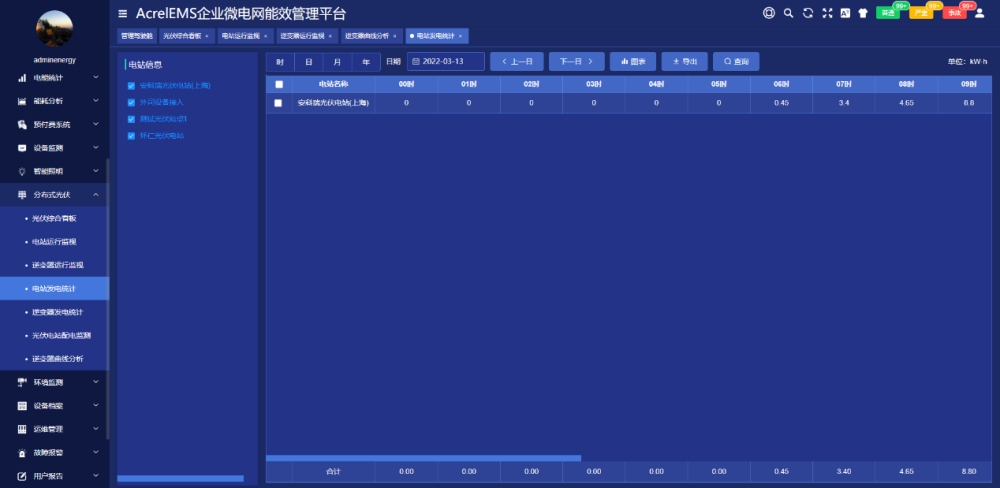This screenshot has width=1000, height=488.
Task: Expand the 设备监测 sidebar menu
Action: pos(54,148)
